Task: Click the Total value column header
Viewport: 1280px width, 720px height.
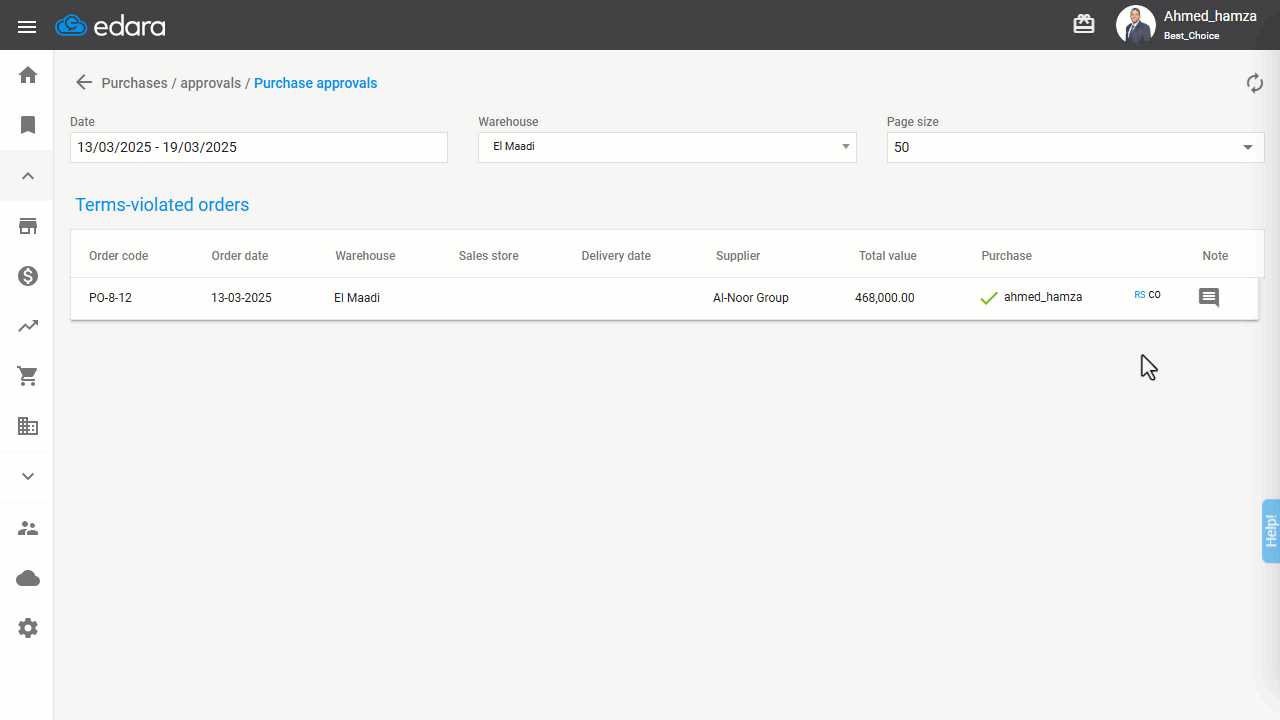Action: (888, 256)
